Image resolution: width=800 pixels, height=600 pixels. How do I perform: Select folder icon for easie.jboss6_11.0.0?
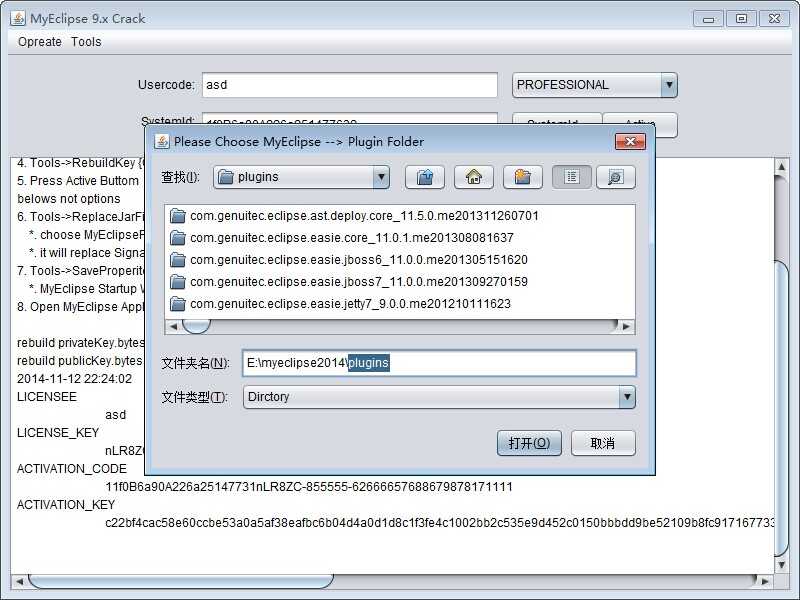click(x=178, y=260)
